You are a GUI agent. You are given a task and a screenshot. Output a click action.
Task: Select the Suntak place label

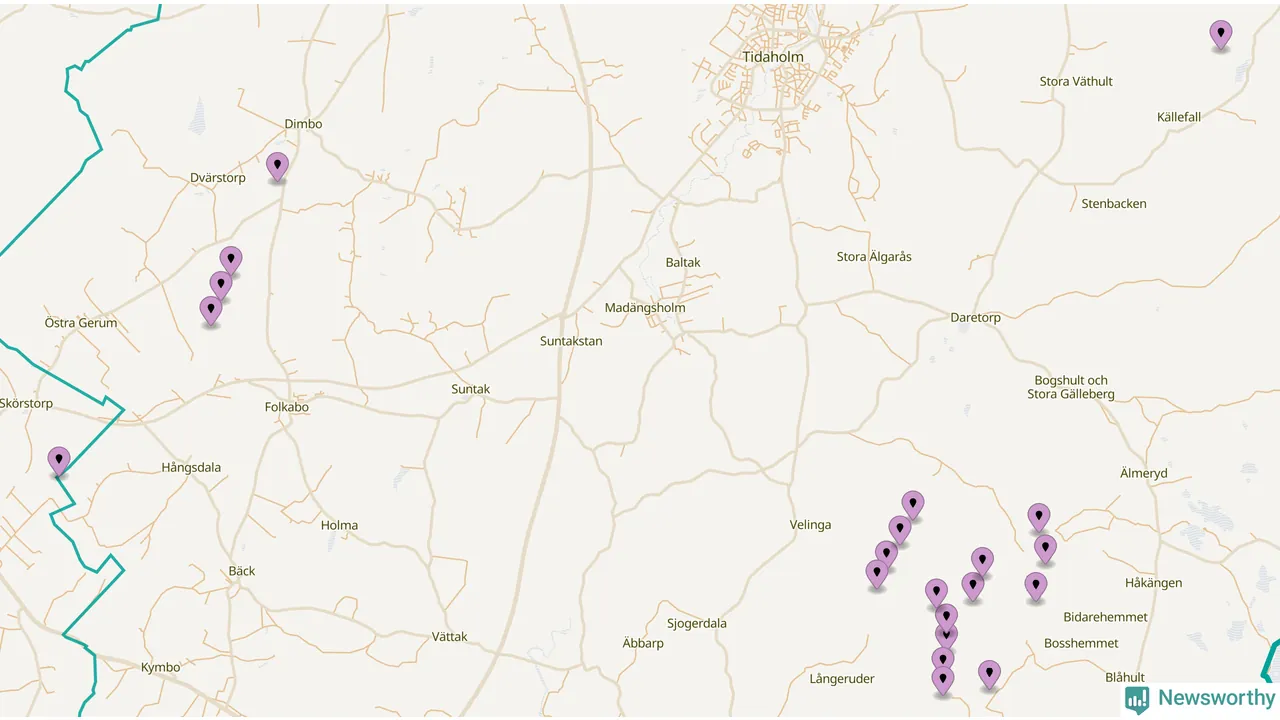pos(470,389)
